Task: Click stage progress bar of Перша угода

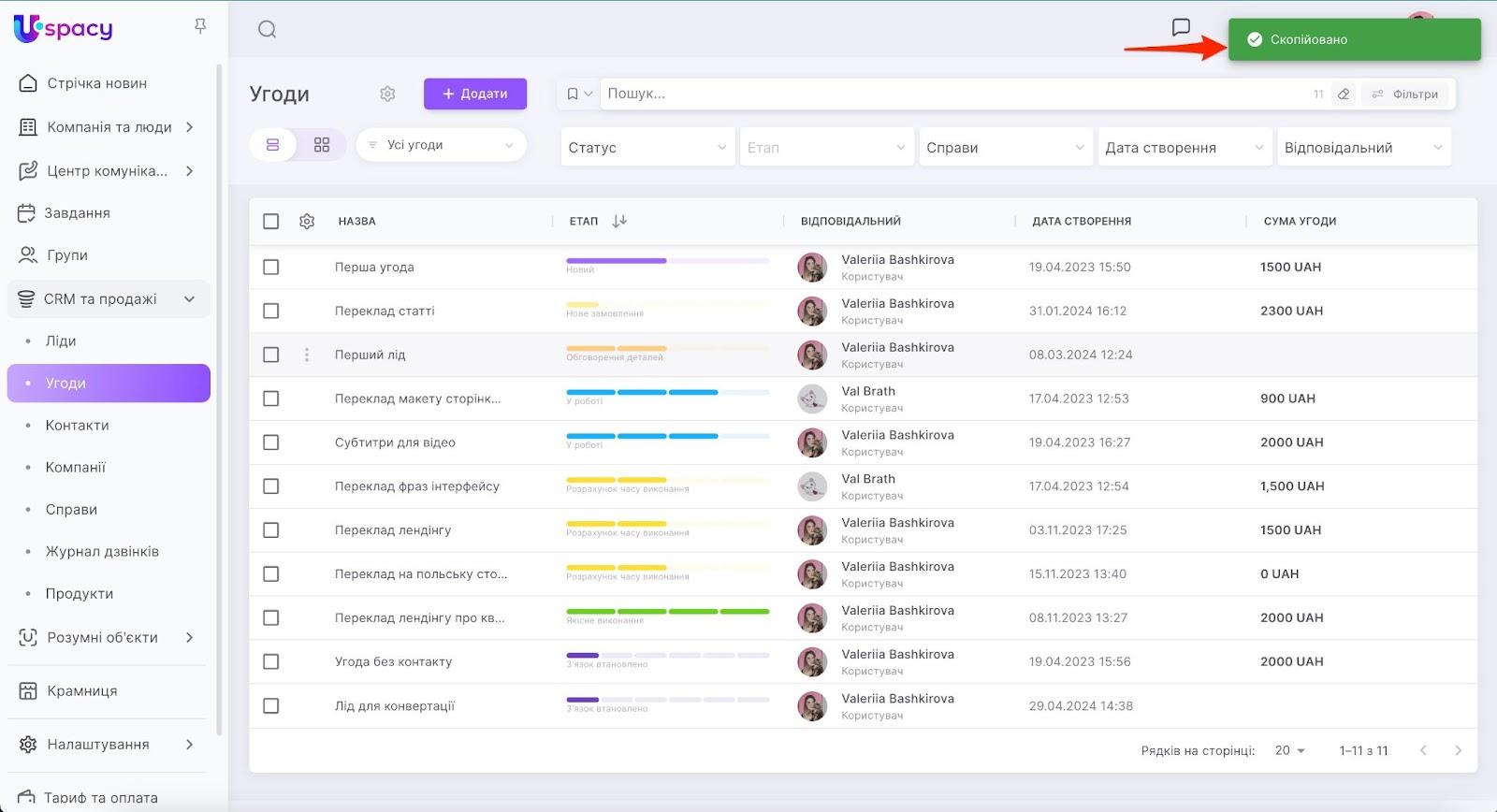Action: coord(667,261)
